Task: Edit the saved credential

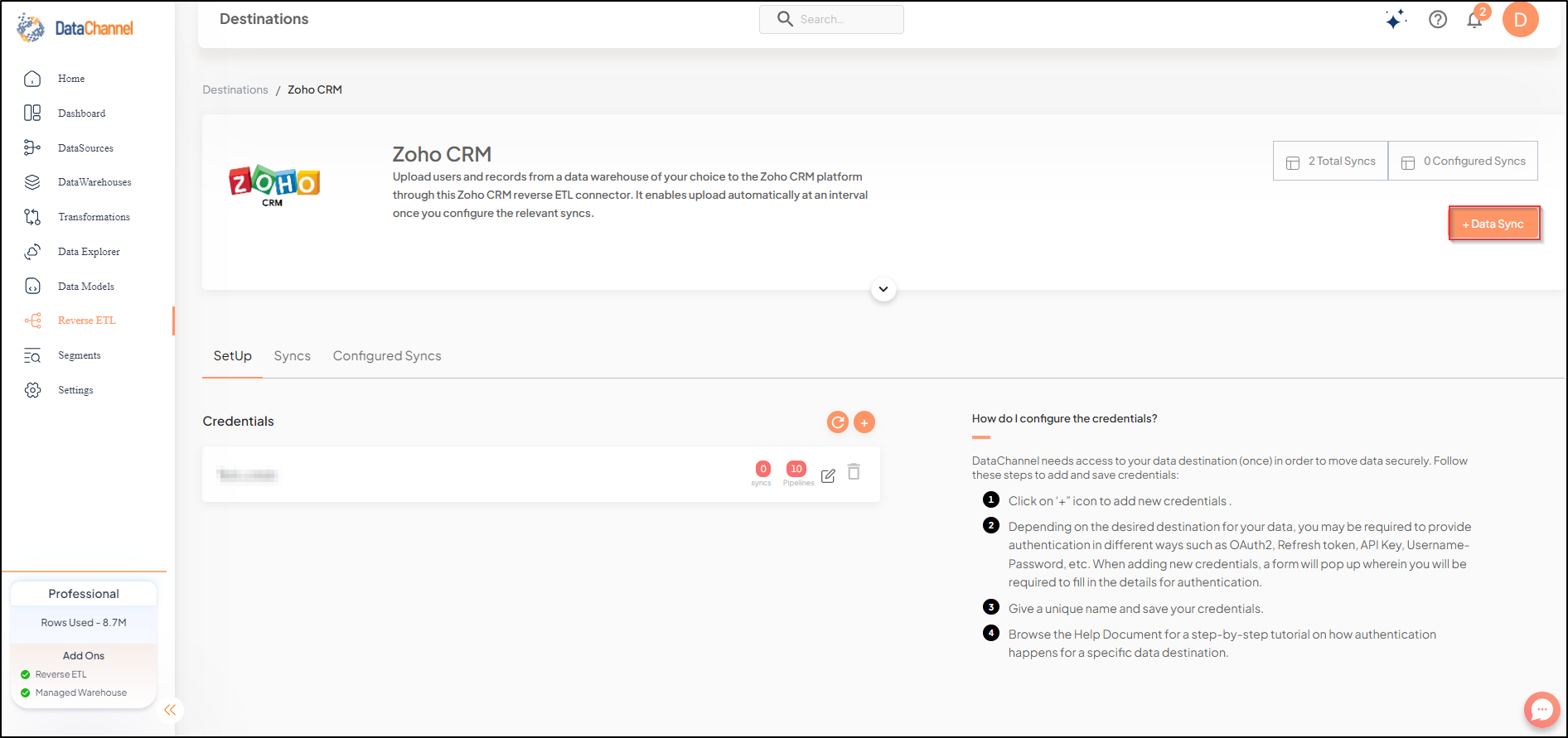Action: 828,475
